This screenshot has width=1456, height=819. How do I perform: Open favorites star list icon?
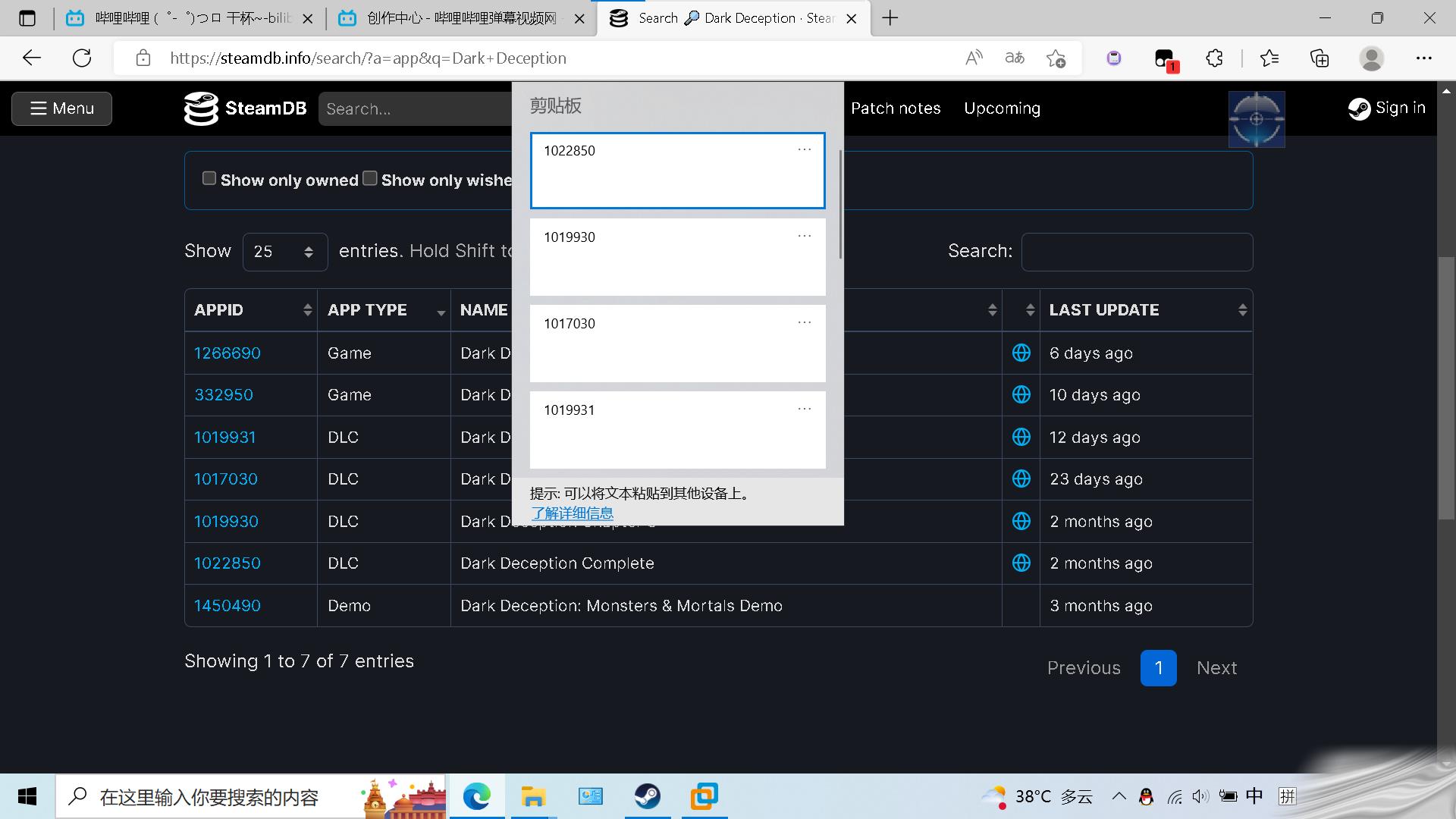point(1269,58)
